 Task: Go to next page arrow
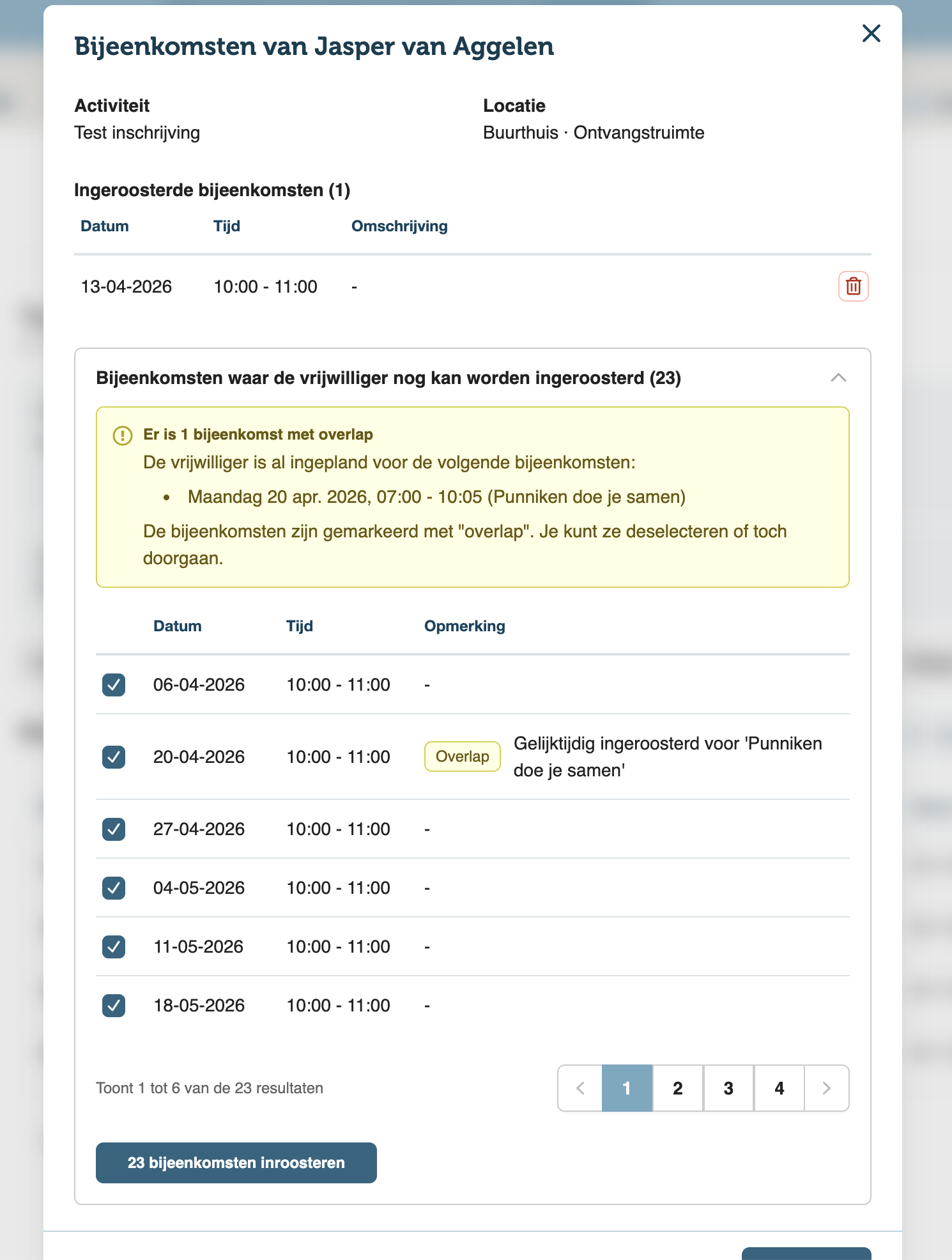click(x=826, y=1088)
